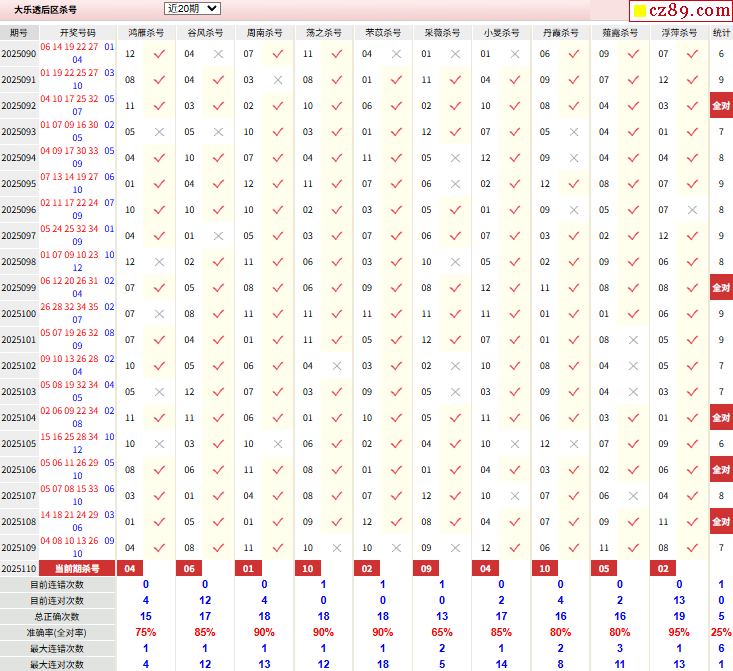Viewport: 733px width, 671px height.
Task: Select the 浮萍杀号 column header
Action: click(679, 33)
